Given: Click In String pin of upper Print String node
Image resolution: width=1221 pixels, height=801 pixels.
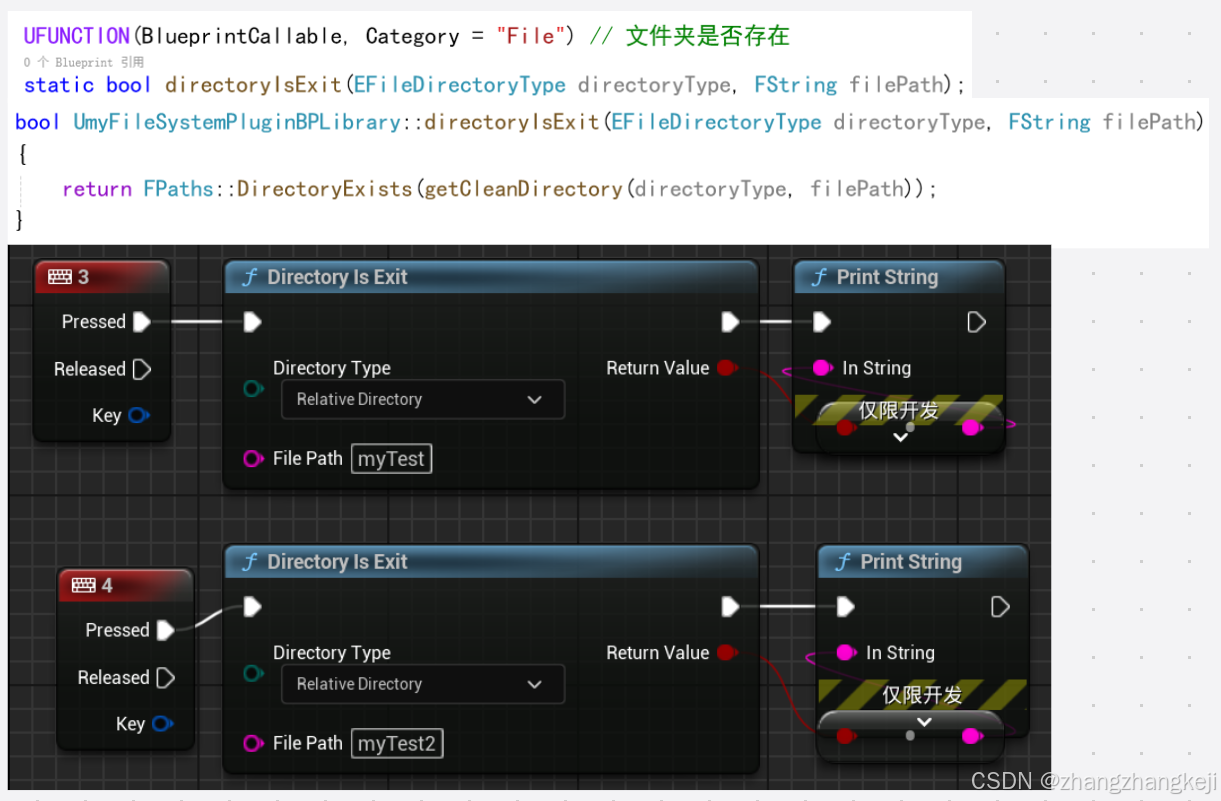Looking at the screenshot, I should tap(823, 368).
